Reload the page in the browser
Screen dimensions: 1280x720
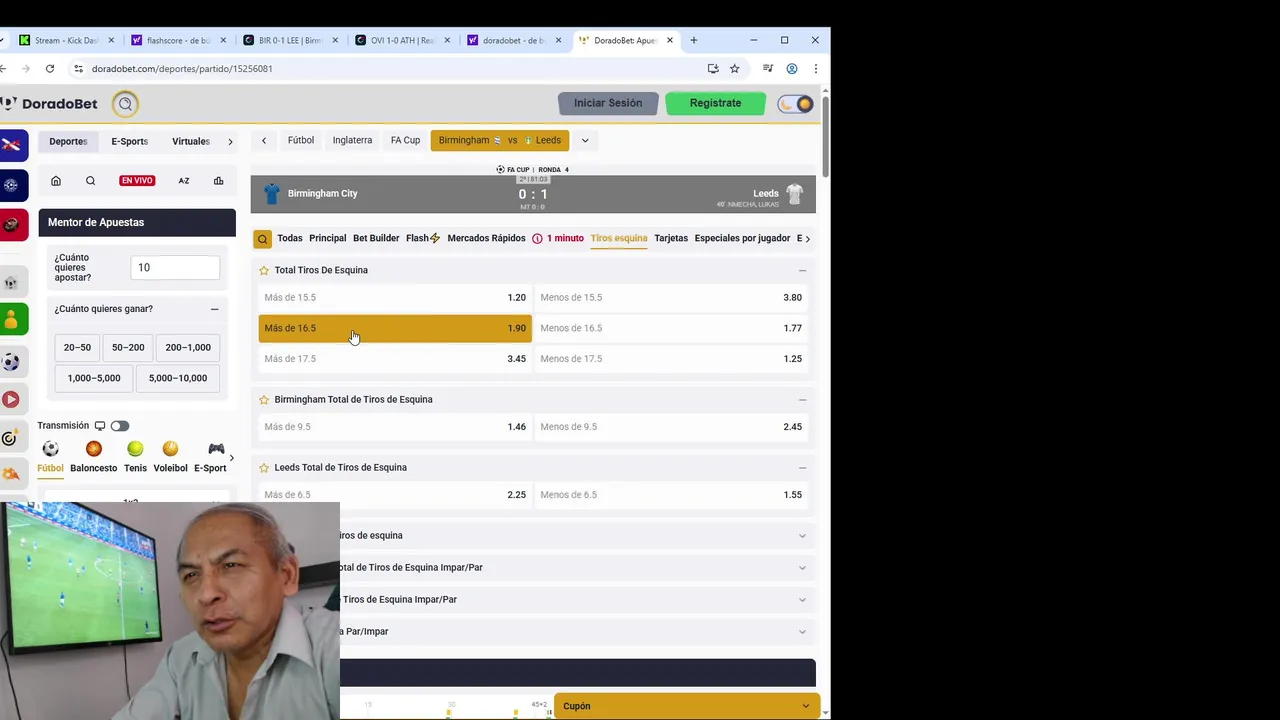(x=49, y=69)
